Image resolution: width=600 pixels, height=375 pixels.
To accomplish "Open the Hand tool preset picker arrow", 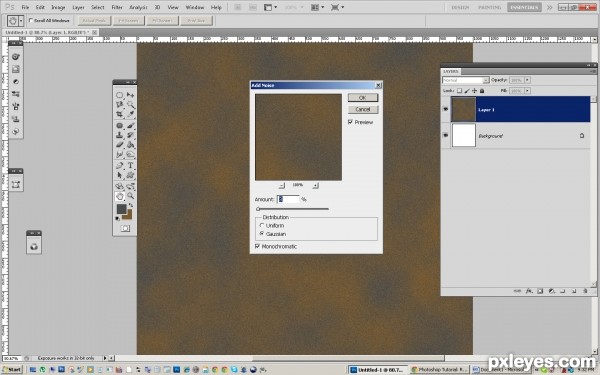I will tap(21, 20).
